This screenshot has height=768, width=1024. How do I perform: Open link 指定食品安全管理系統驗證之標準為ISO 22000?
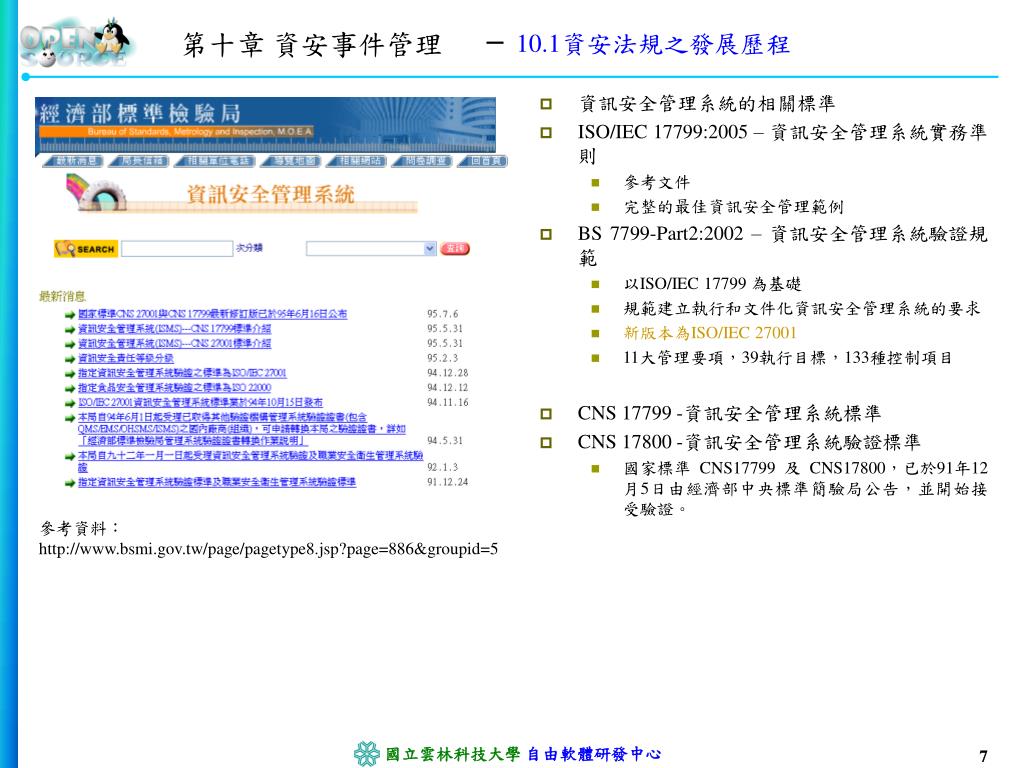tap(174, 388)
